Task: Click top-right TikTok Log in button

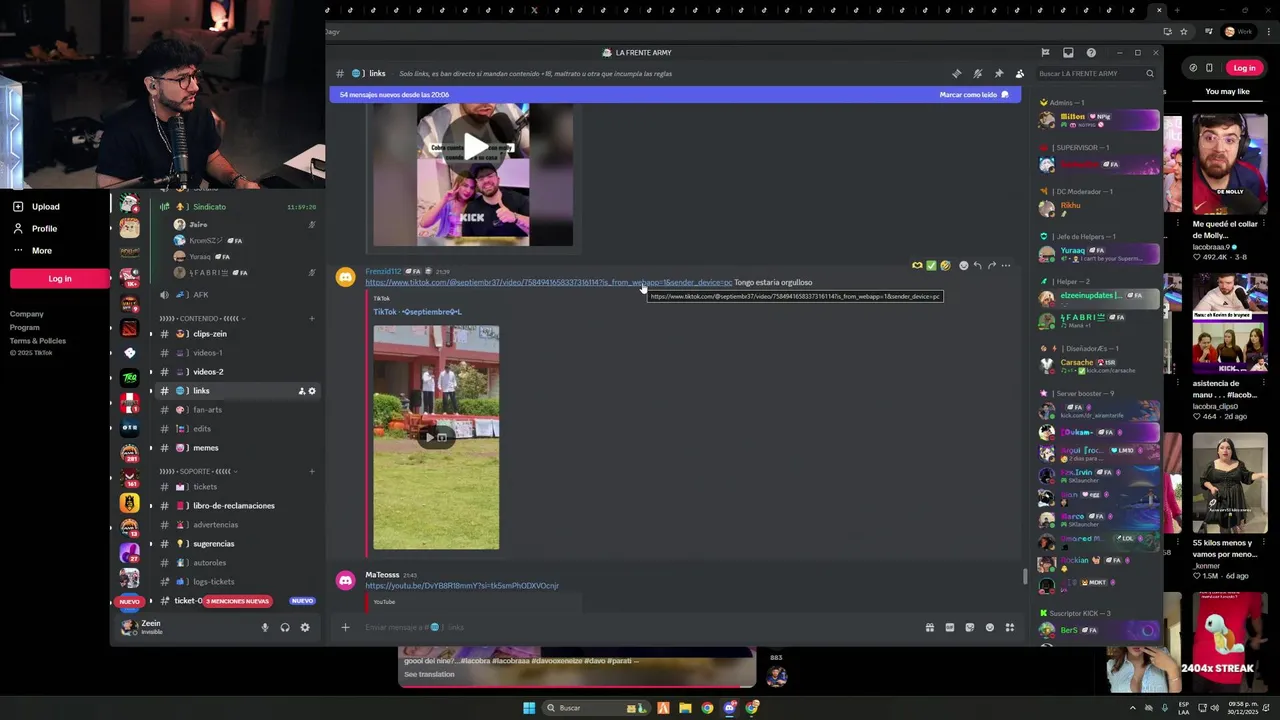Action: click(x=1244, y=68)
